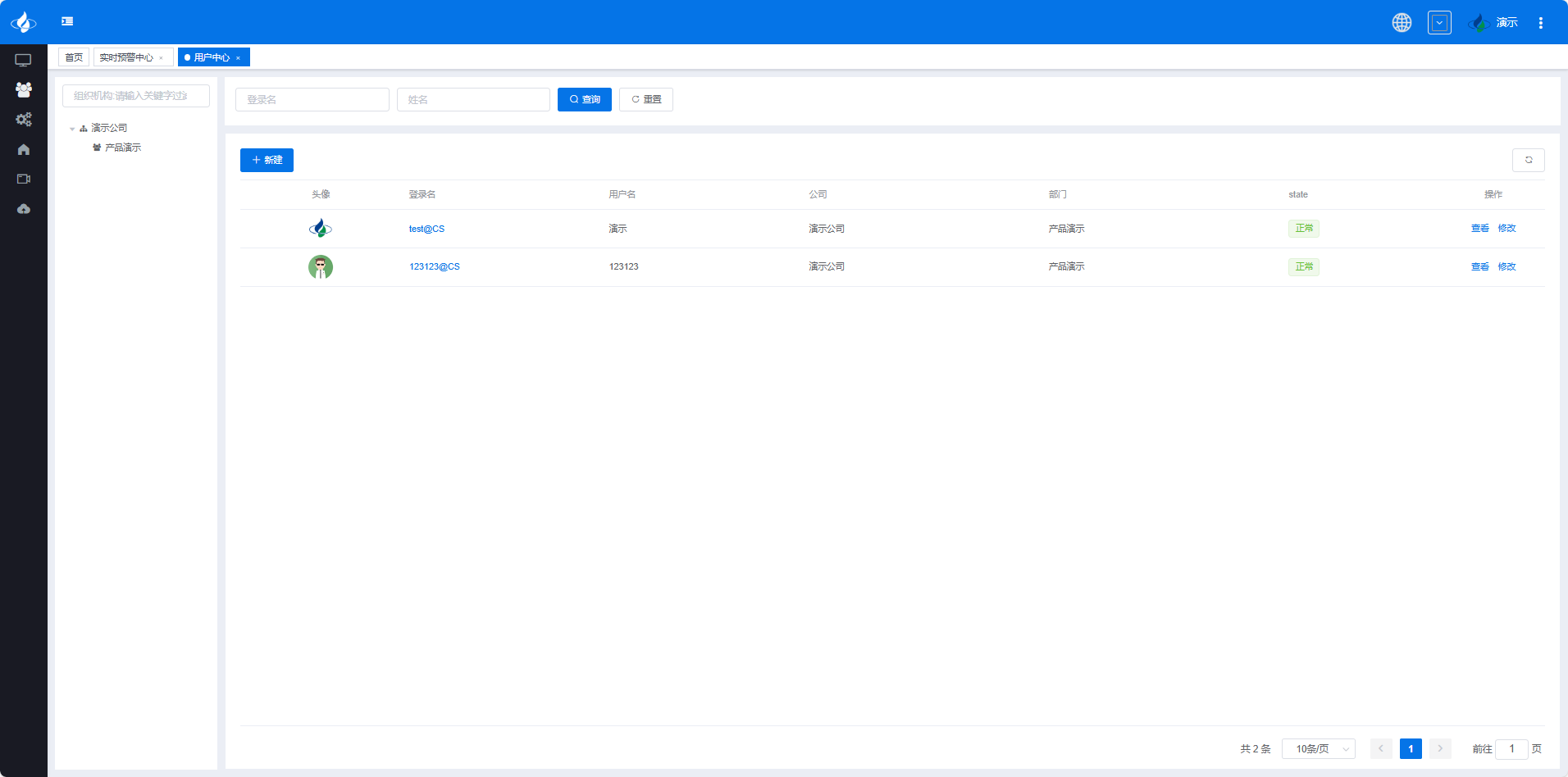Viewport: 1568px width, 777px height.
Task: Click the table refresh icon button
Action: pos(1528,160)
